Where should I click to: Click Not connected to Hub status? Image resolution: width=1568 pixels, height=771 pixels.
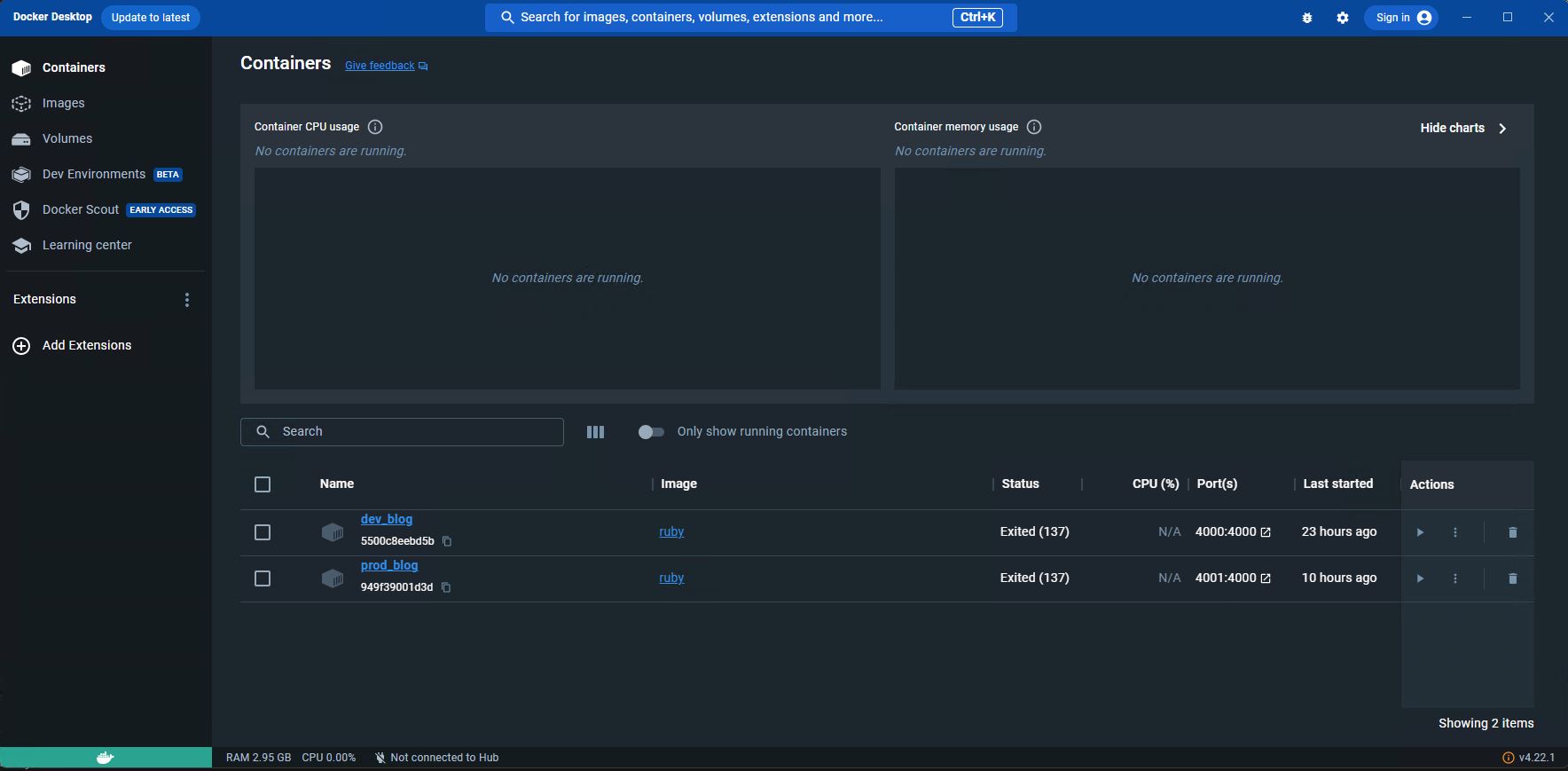coord(436,758)
